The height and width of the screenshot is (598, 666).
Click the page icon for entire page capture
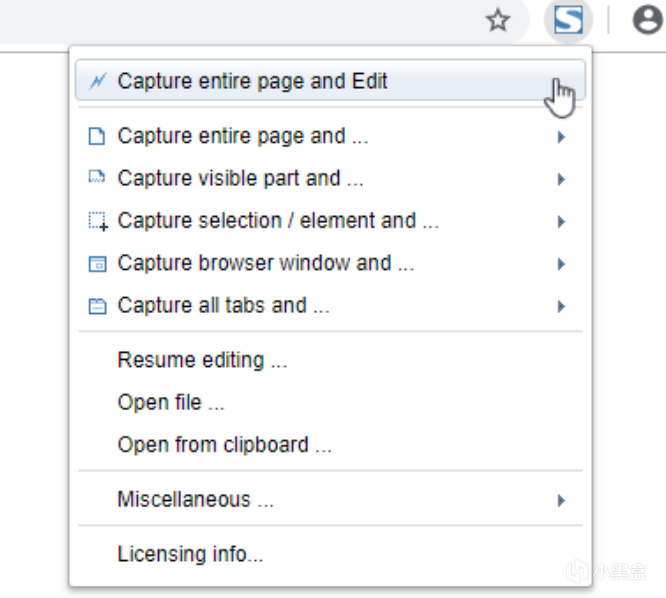pyautogui.click(x=97, y=137)
